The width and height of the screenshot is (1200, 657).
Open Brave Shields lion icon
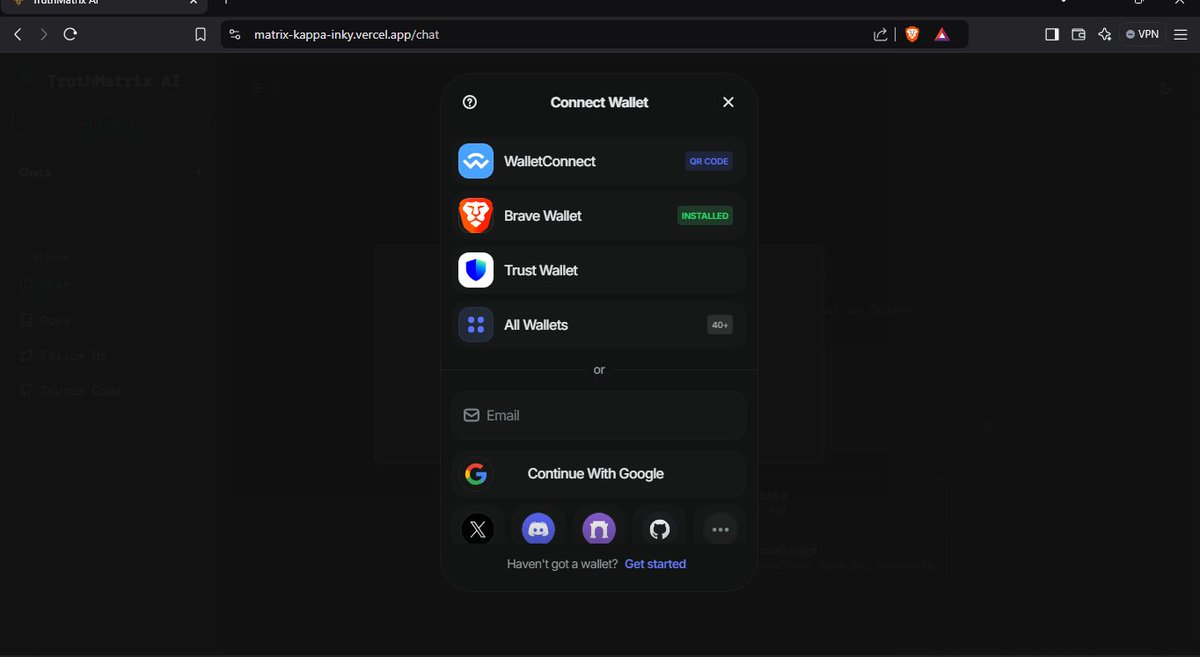pyautogui.click(x=912, y=34)
